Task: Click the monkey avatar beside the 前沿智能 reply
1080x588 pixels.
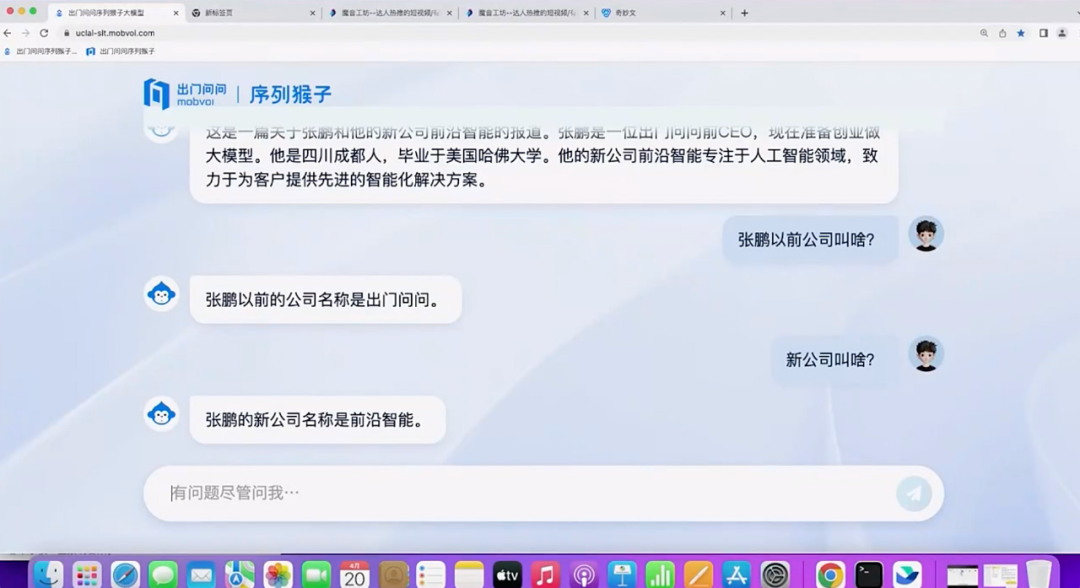Action: 162,414
